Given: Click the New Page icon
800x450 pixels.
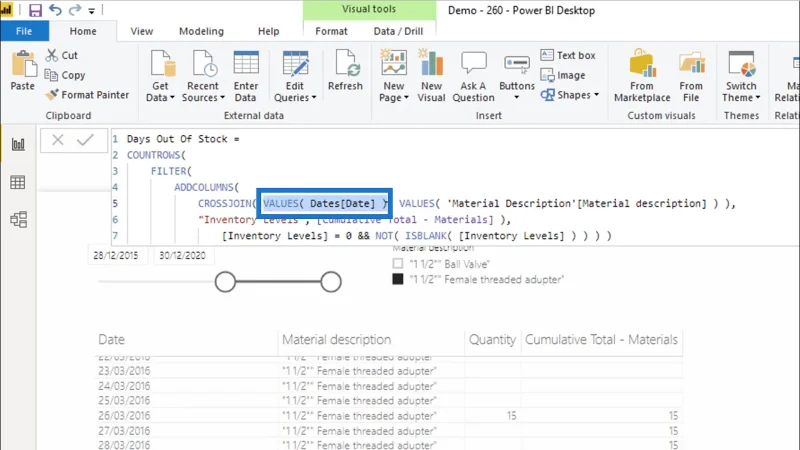Looking at the screenshot, I should 393,63.
